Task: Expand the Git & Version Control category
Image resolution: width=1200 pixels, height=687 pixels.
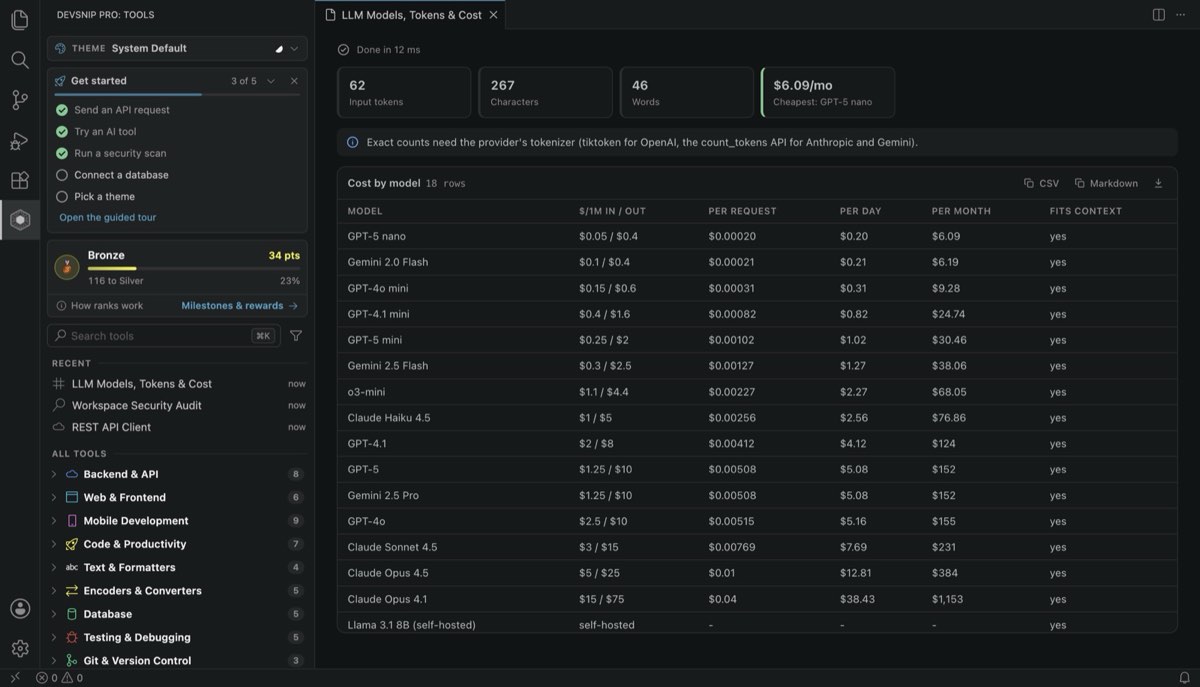Action: [x=177, y=660]
